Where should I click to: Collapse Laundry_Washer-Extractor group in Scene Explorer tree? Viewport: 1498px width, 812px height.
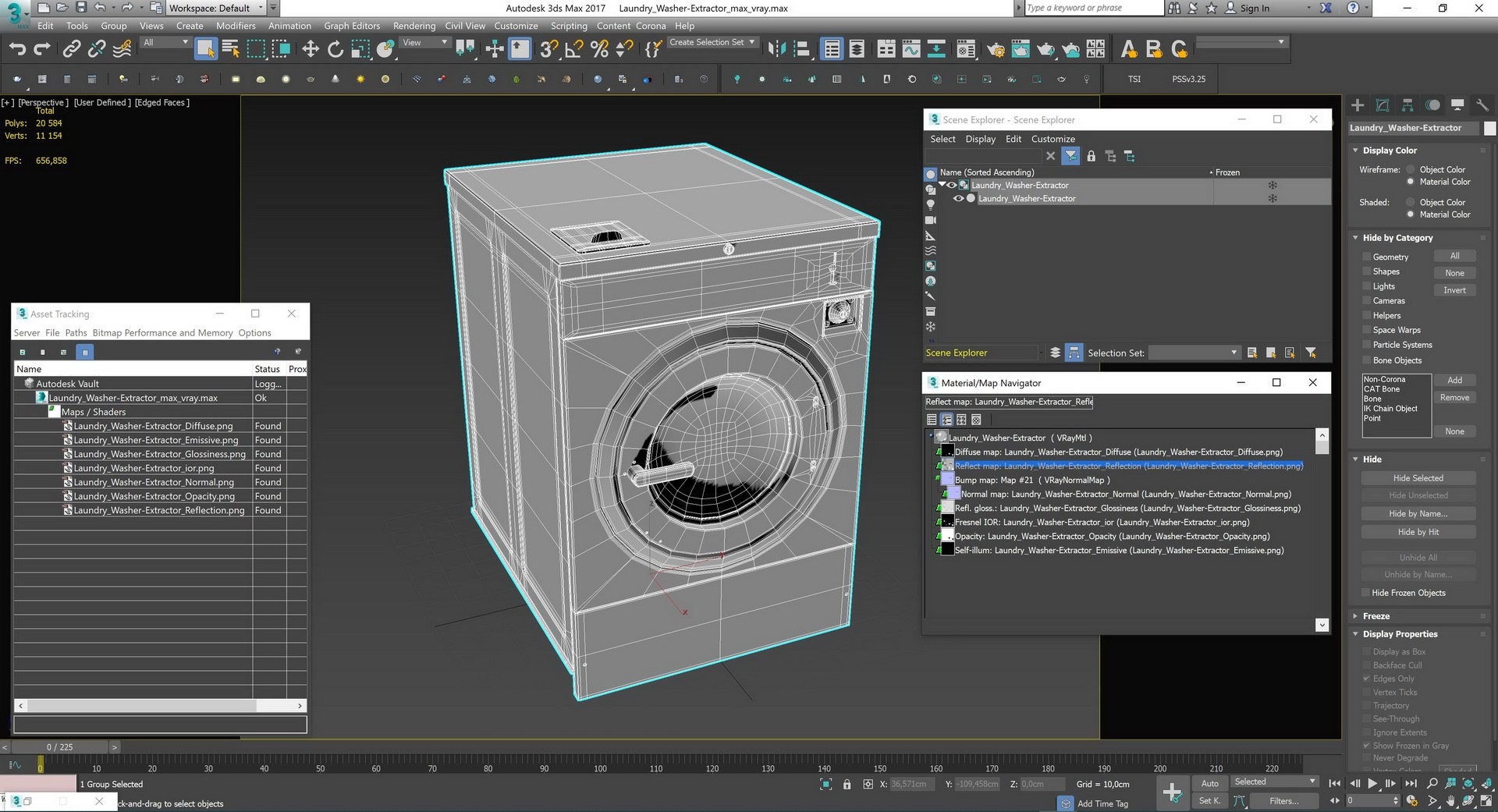942,185
